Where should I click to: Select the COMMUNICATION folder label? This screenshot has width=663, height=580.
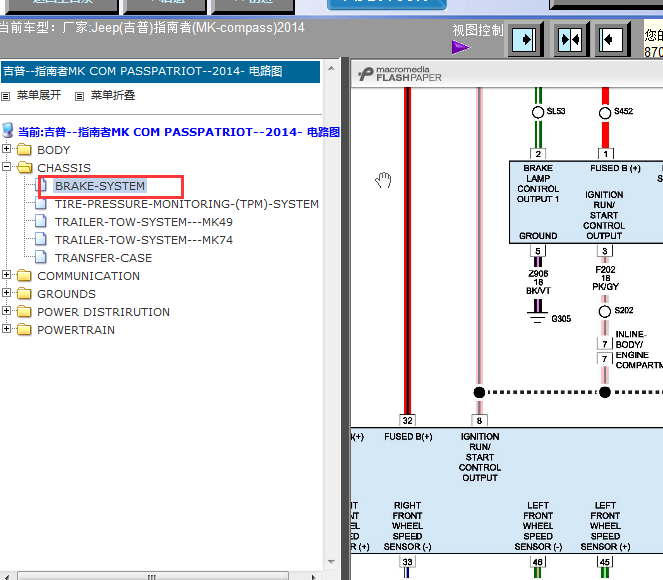[88, 276]
